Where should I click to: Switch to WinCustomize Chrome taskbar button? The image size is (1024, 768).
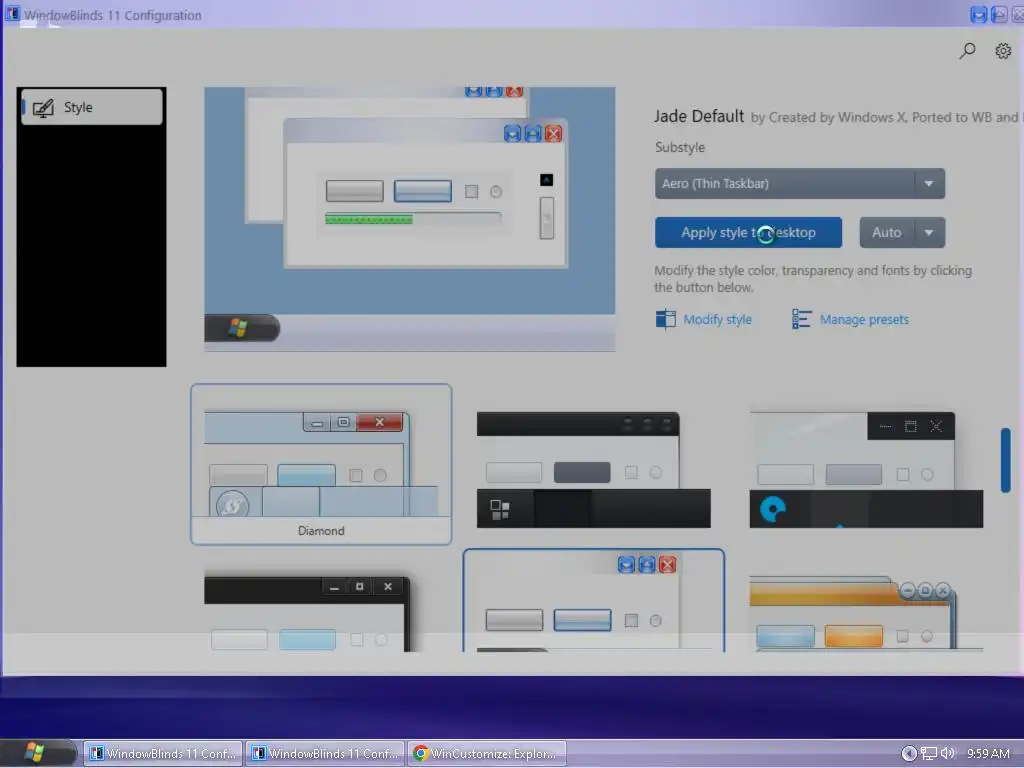pyautogui.click(x=487, y=754)
